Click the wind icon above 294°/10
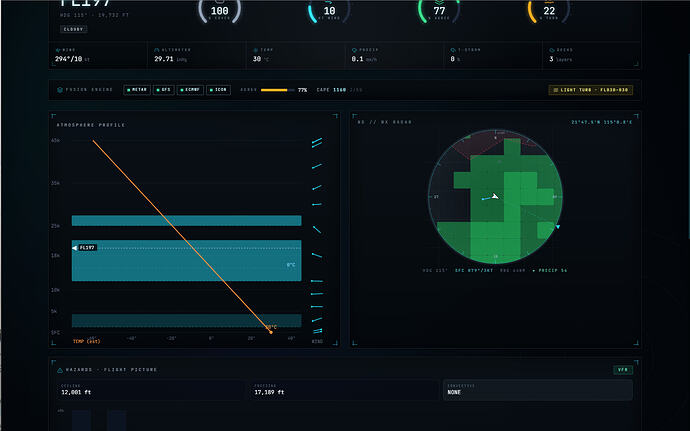 click(x=58, y=50)
